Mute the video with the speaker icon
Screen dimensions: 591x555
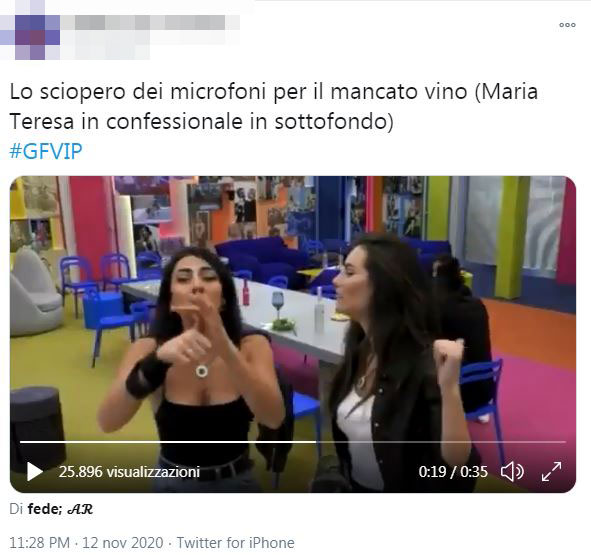(512, 472)
